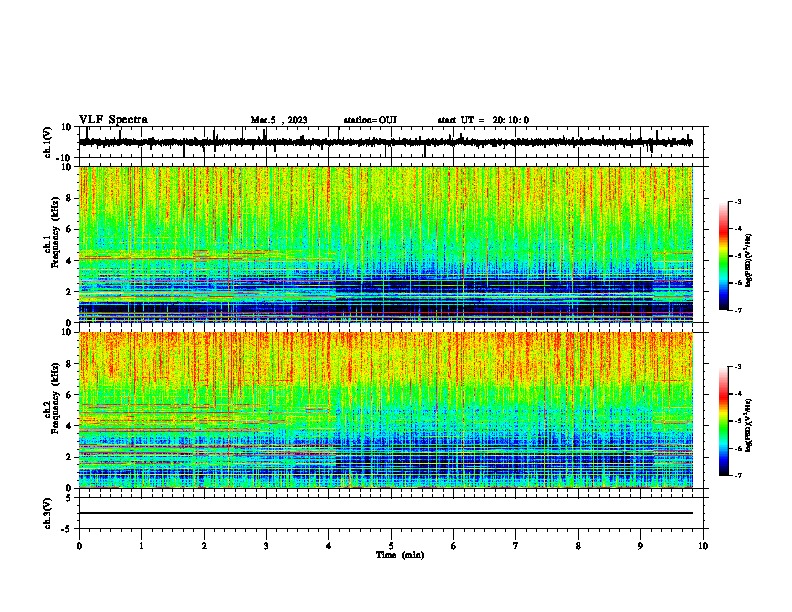Screen dimensions: 792x612
Task: Select the ch.1 spectrogram color scale bar
Action: 724,256
